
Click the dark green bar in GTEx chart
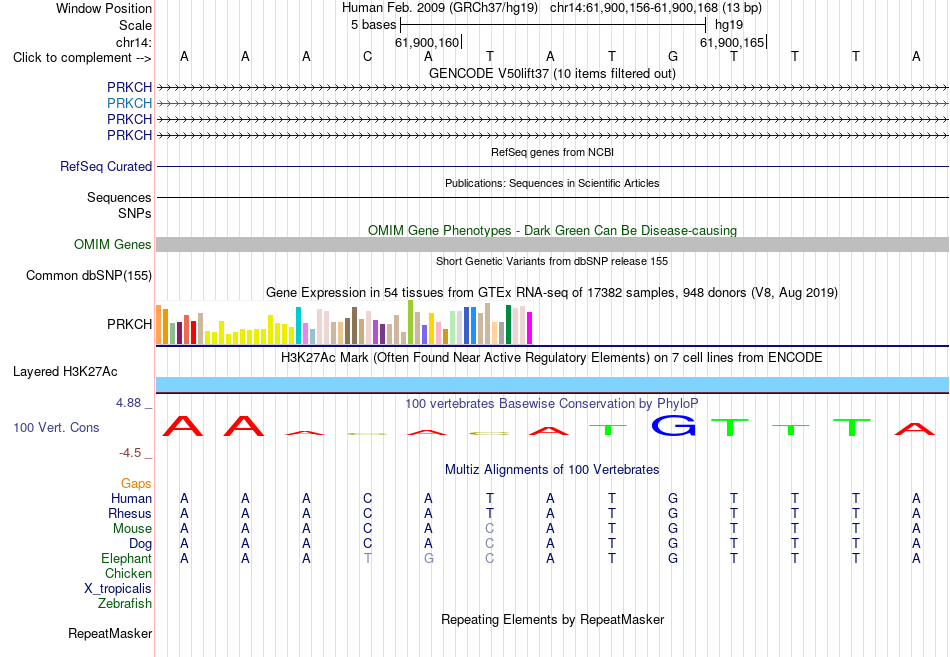(x=508, y=325)
